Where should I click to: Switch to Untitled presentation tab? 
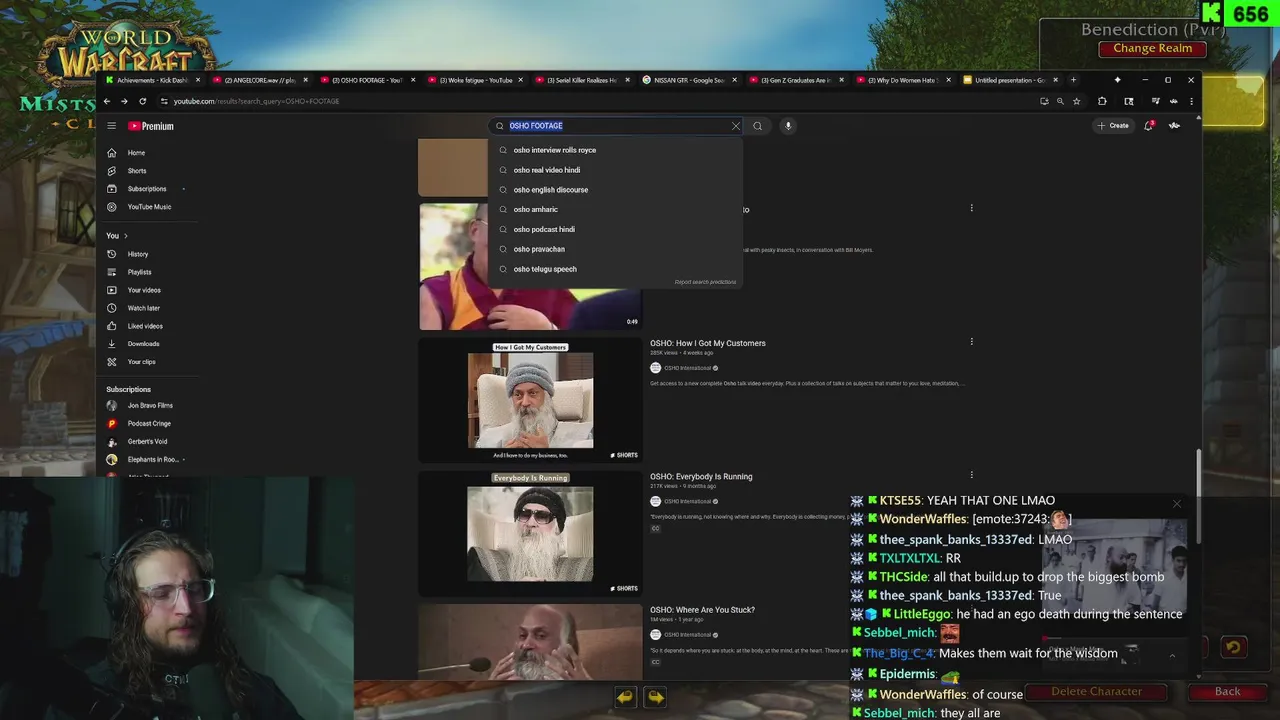(1010, 80)
